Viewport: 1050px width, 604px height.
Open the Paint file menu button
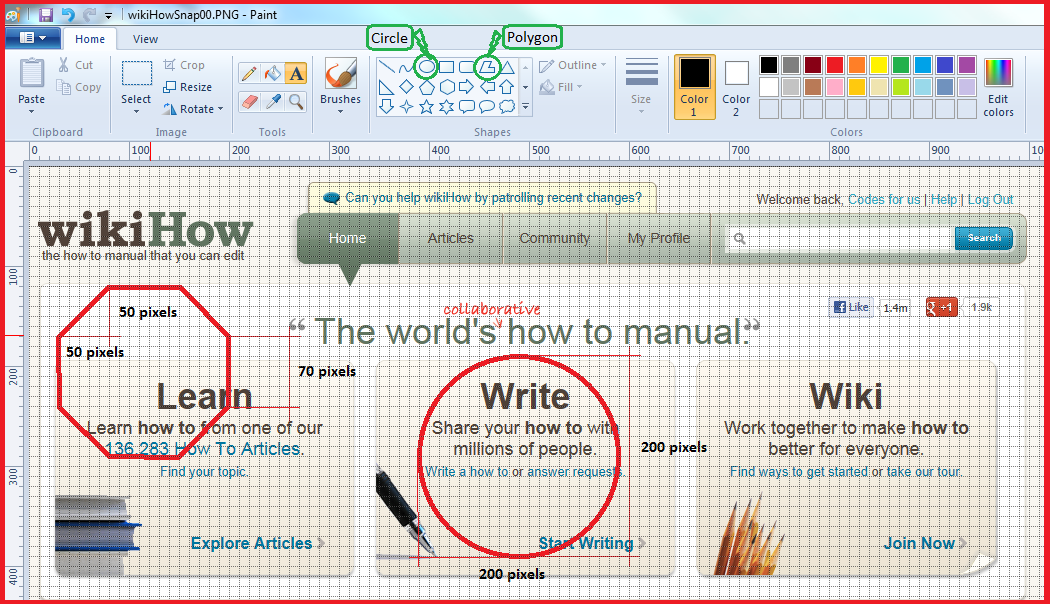coord(32,38)
